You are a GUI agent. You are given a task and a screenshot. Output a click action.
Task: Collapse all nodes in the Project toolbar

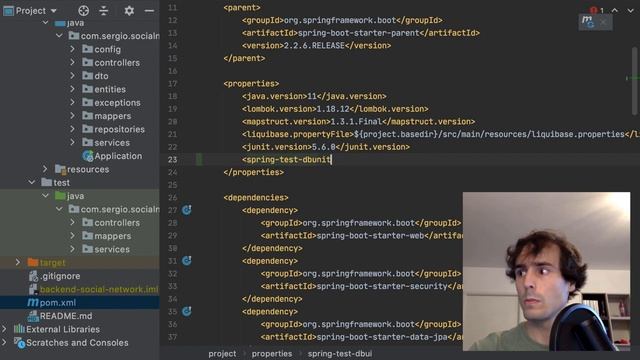click(104, 11)
